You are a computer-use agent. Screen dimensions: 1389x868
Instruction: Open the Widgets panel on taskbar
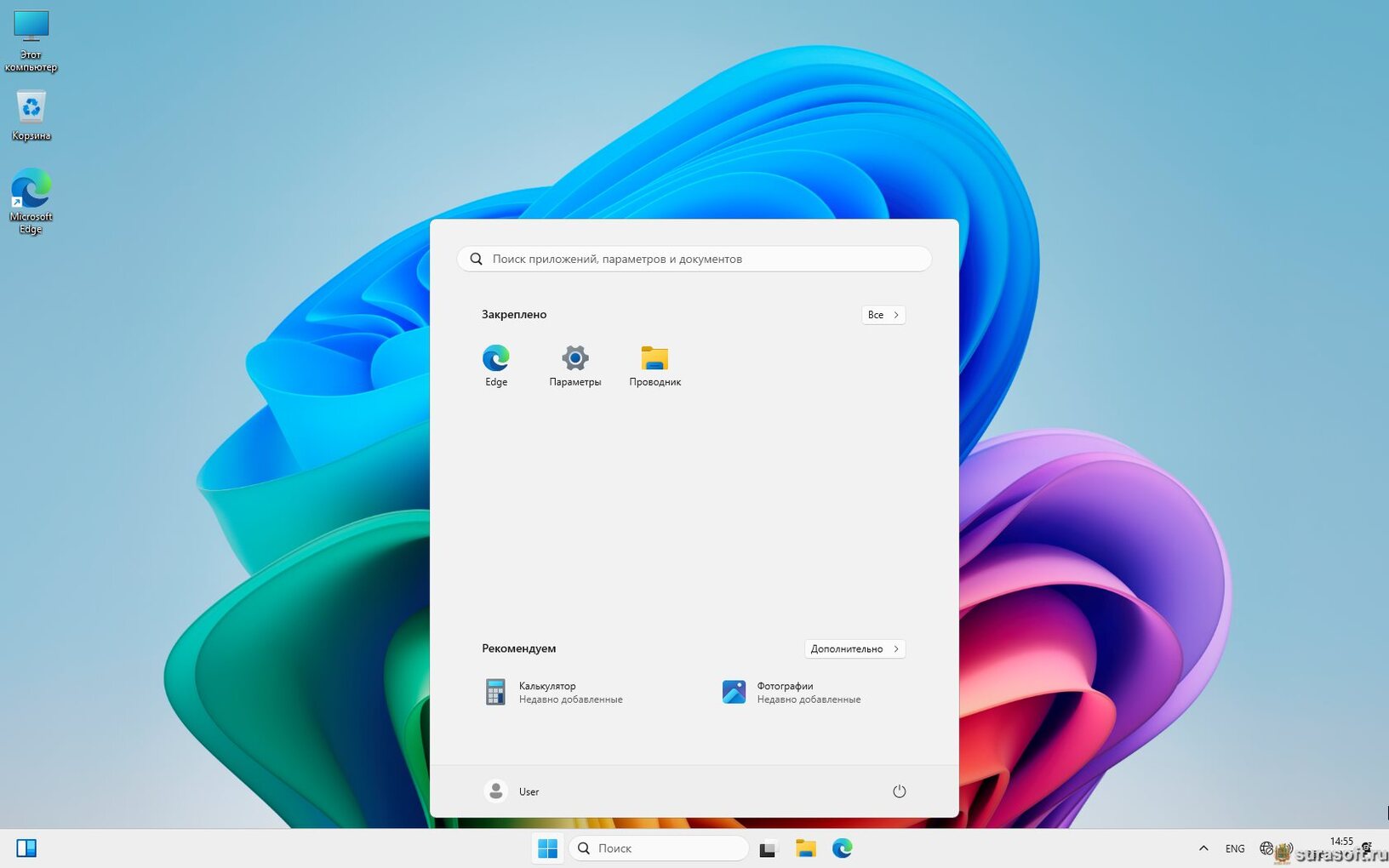[x=26, y=848]
